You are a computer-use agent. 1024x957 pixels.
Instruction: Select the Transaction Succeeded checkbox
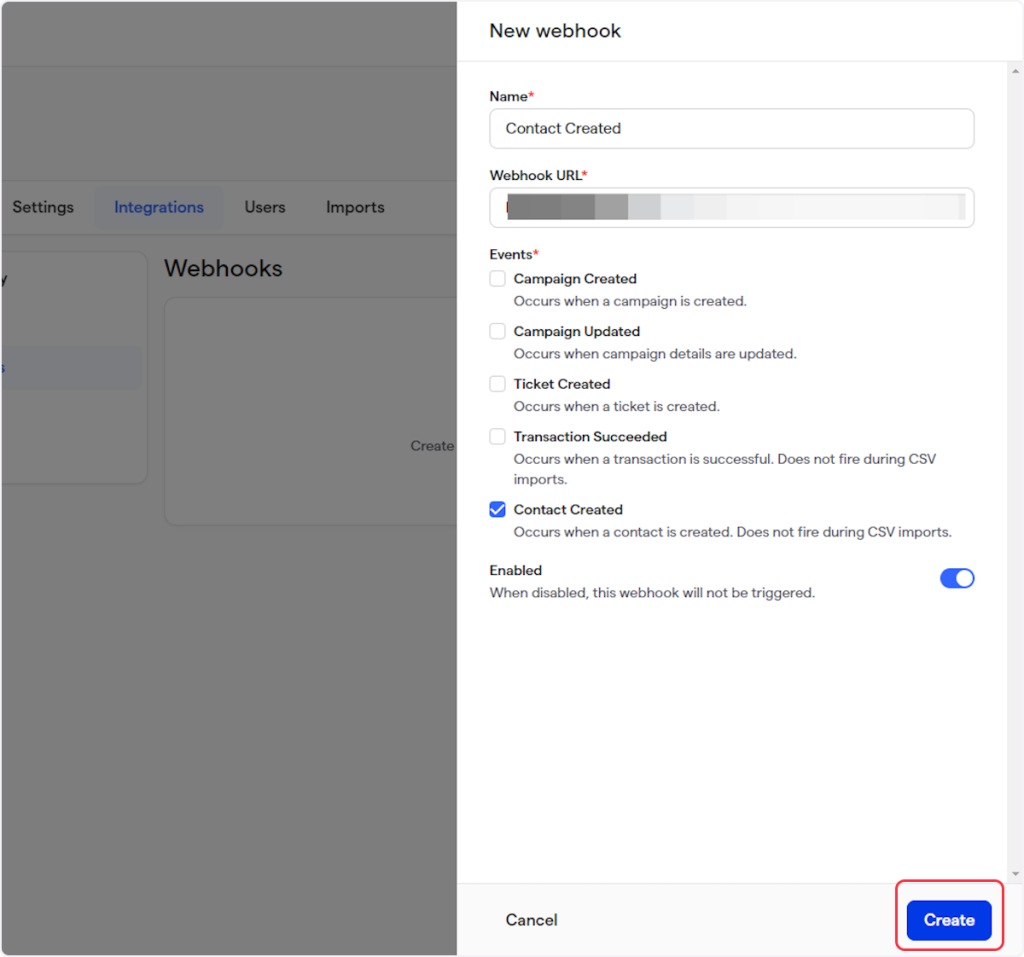coord(497,437)
